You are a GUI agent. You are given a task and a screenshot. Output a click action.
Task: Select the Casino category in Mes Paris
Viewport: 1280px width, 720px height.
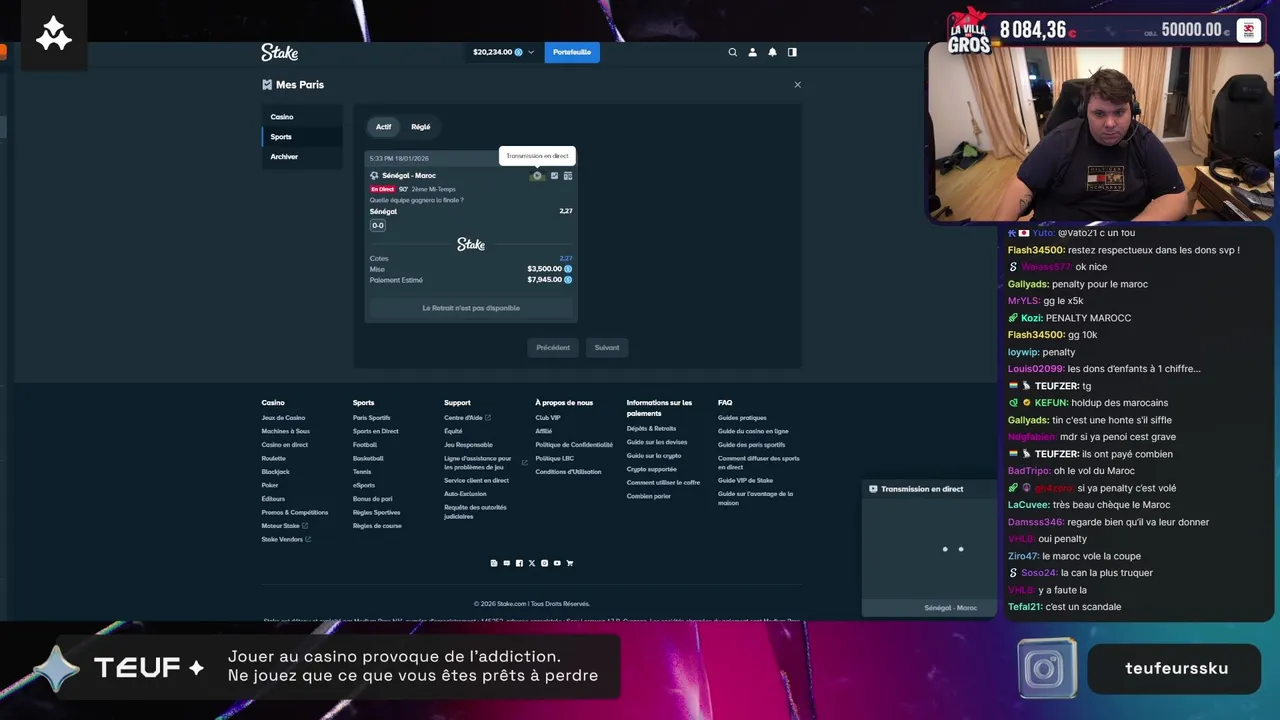(302, 117)
